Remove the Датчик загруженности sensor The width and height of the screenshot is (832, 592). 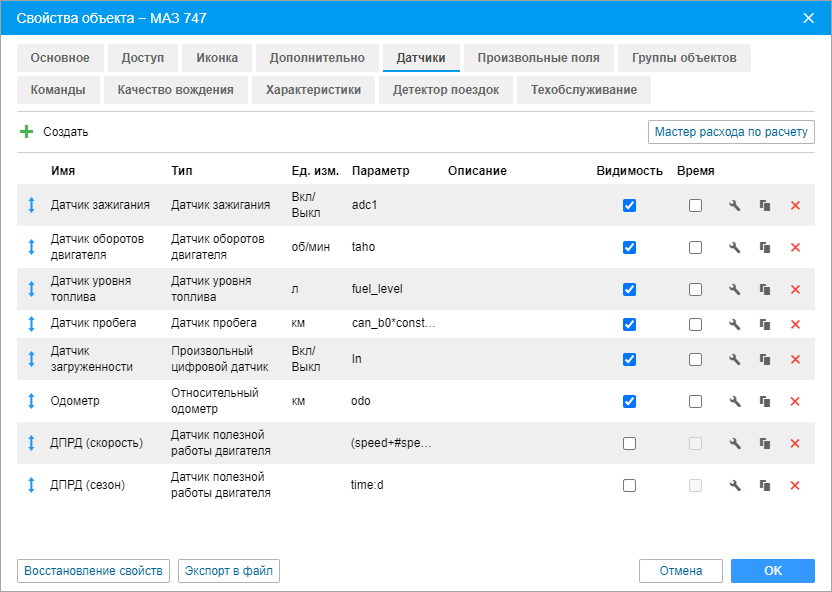tap(795, 359)
